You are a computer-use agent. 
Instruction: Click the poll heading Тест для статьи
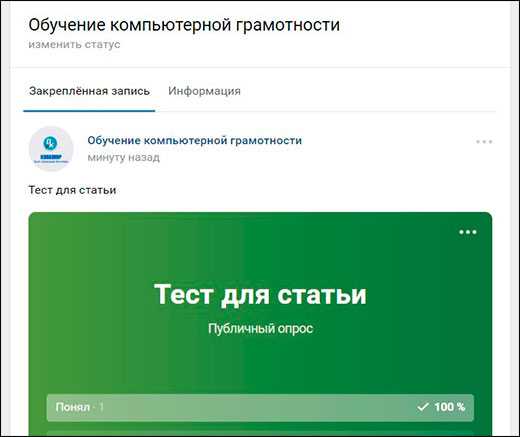tap(260, 294)
